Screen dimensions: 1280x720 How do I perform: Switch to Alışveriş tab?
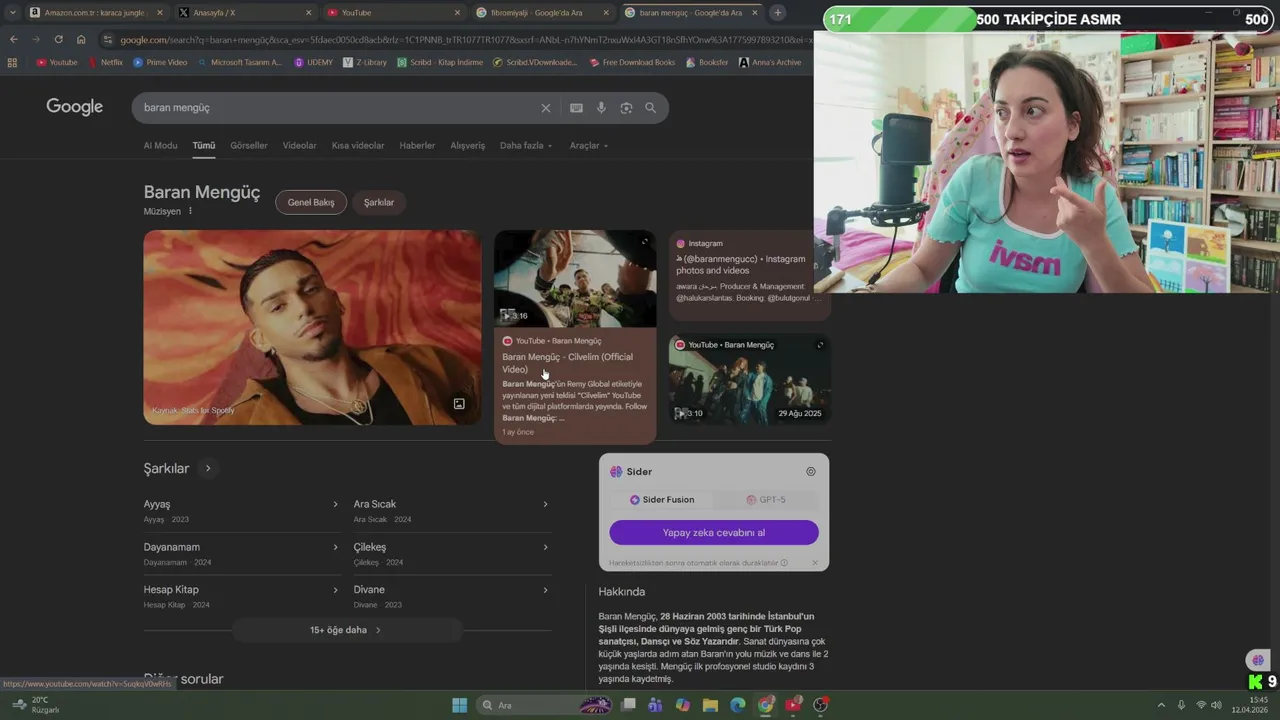467,146
